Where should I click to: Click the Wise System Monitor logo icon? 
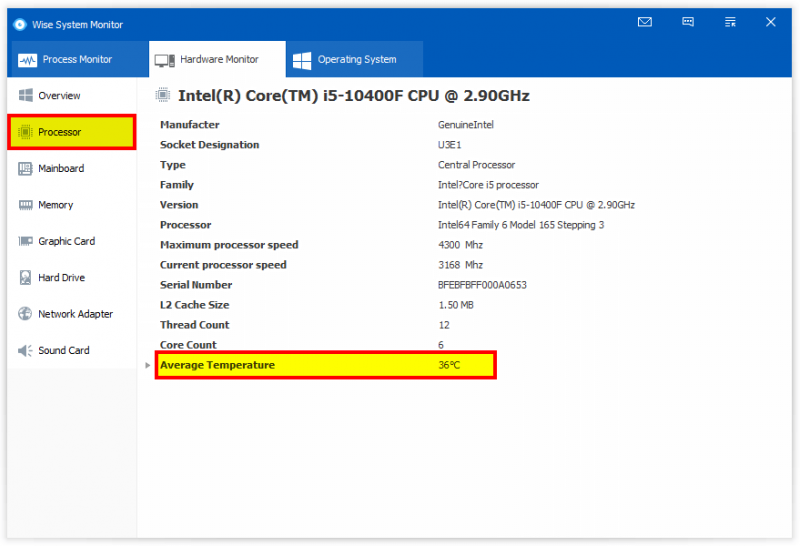coord(20,24)
